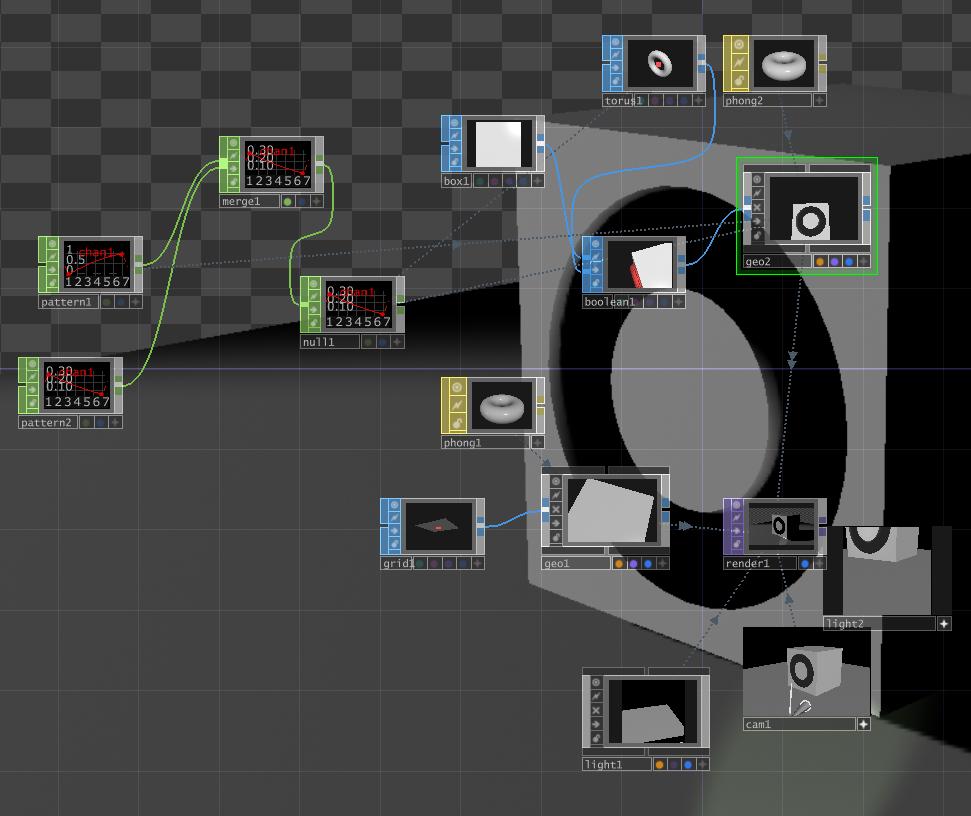Click the lock flag on null1

314,323
